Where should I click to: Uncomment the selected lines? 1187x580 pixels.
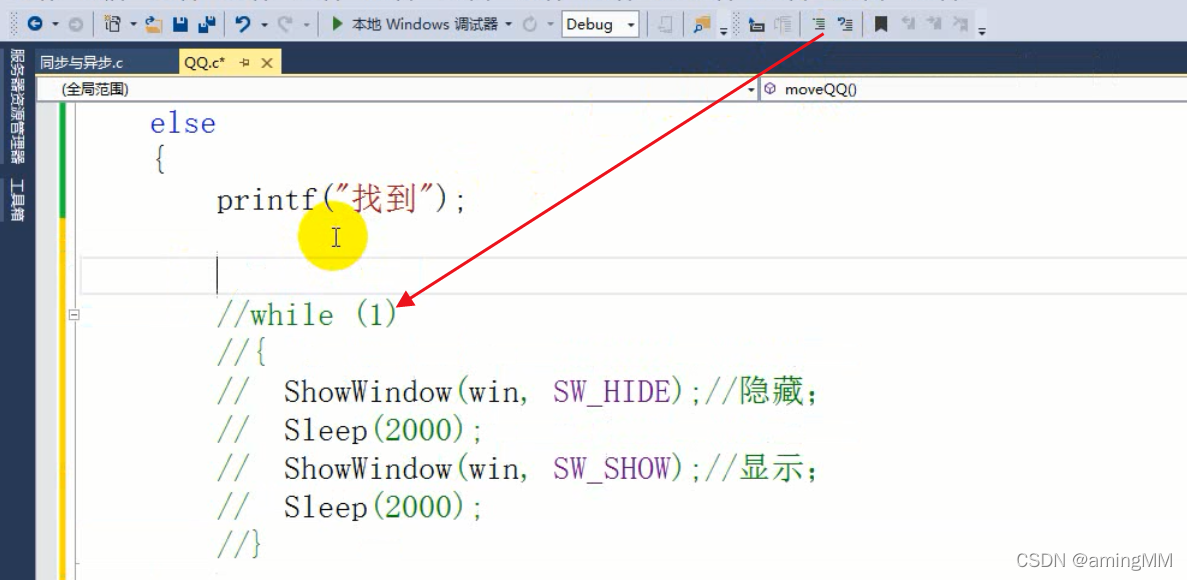coord(846,25)
